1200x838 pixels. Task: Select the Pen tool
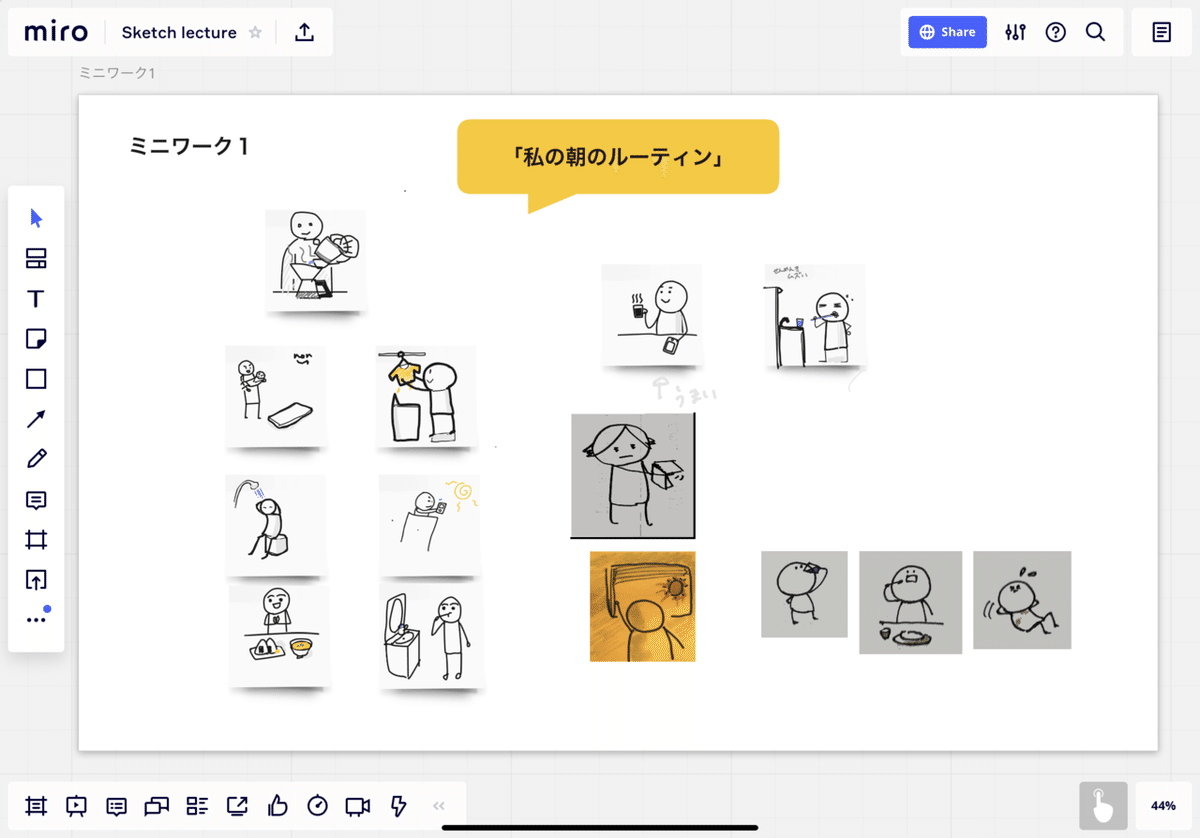click(x=36, y=458)
